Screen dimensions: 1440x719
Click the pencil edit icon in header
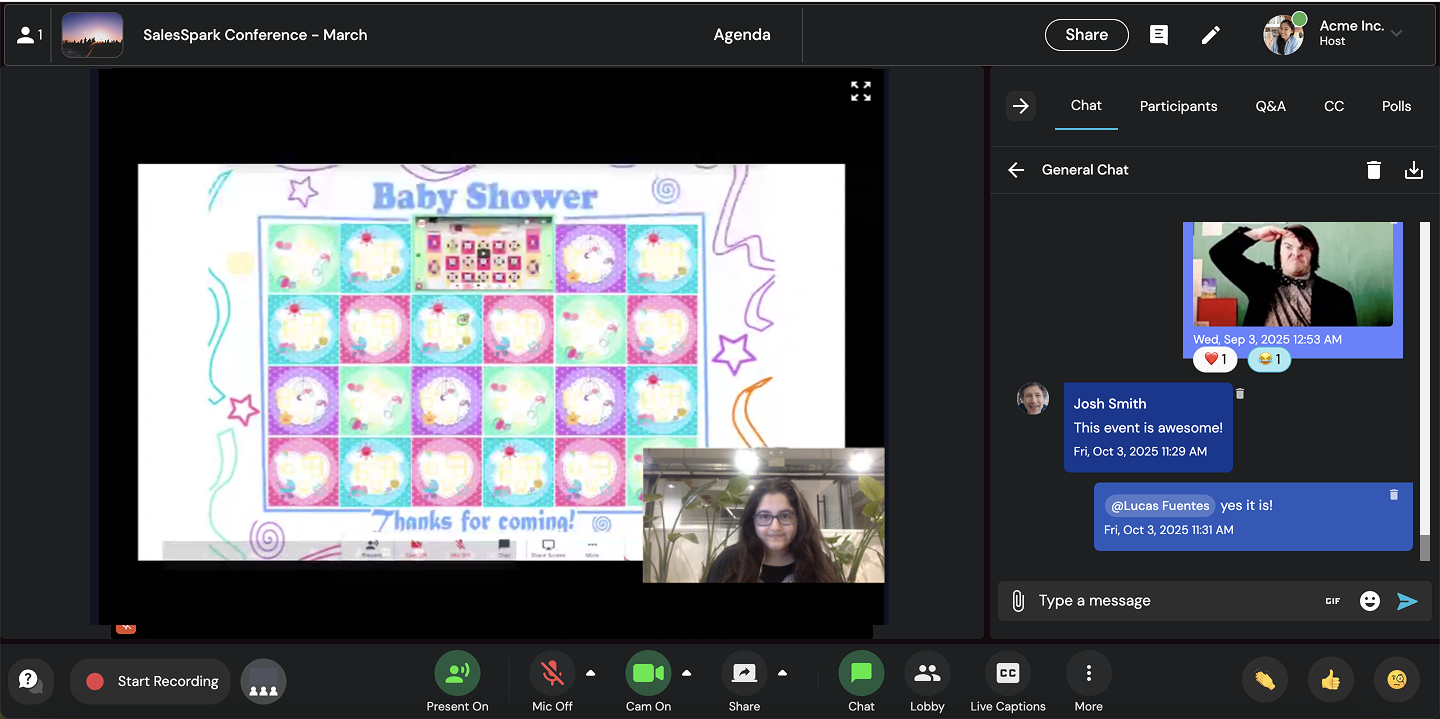(1211, 35)
